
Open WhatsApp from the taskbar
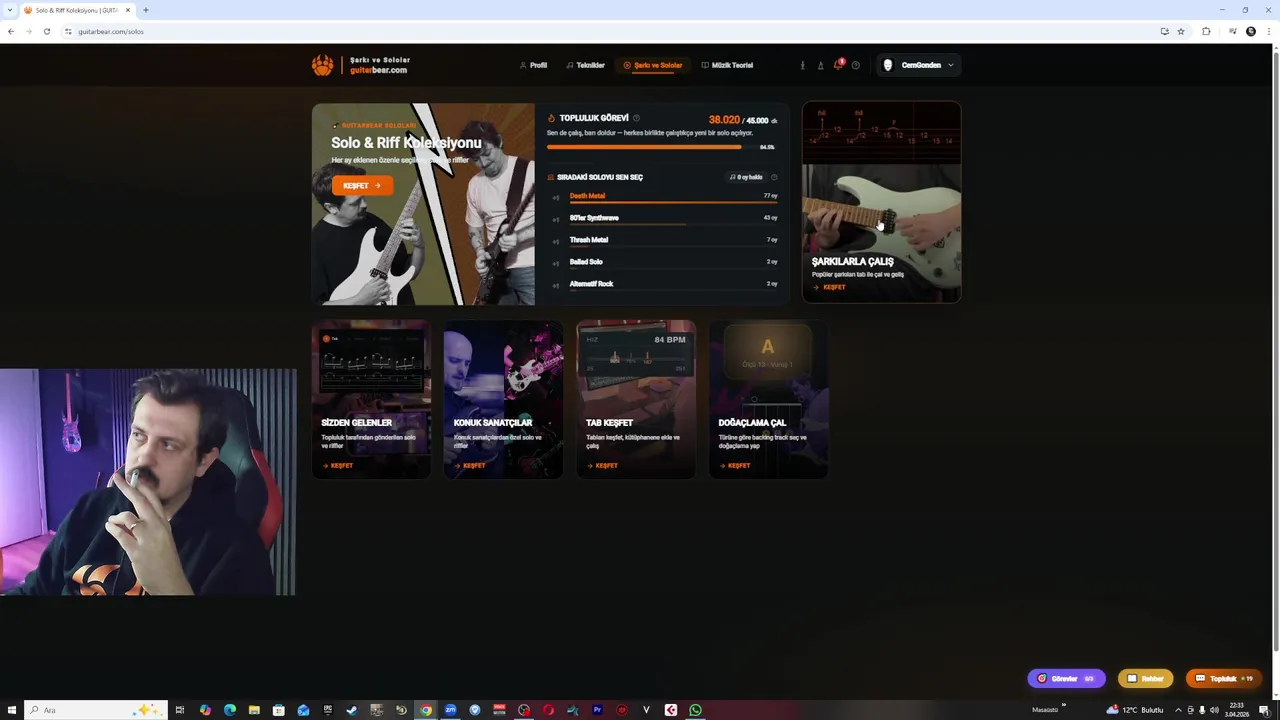(x=695, y=710)
